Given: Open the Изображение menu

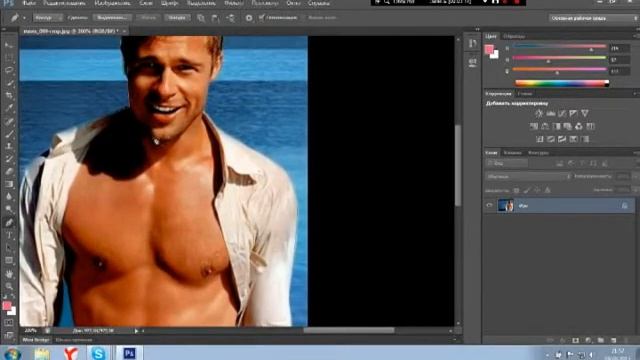Looking at the screenshot, I should [x=112, y=3].
